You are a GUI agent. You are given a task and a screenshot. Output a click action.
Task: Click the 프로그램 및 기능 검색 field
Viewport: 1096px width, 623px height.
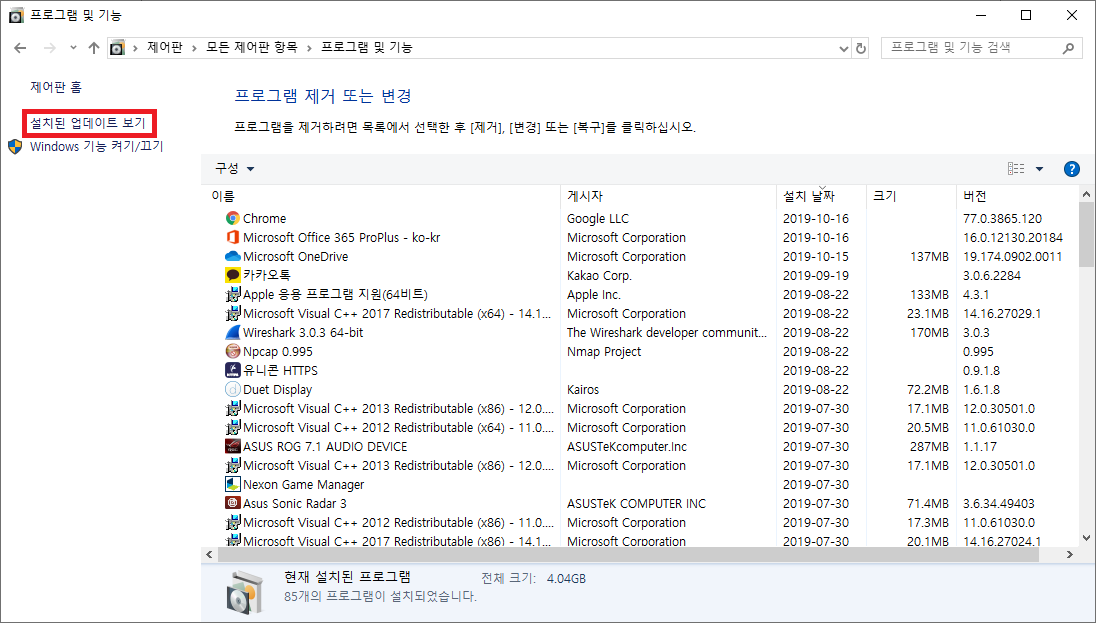(x=981, y=48)
